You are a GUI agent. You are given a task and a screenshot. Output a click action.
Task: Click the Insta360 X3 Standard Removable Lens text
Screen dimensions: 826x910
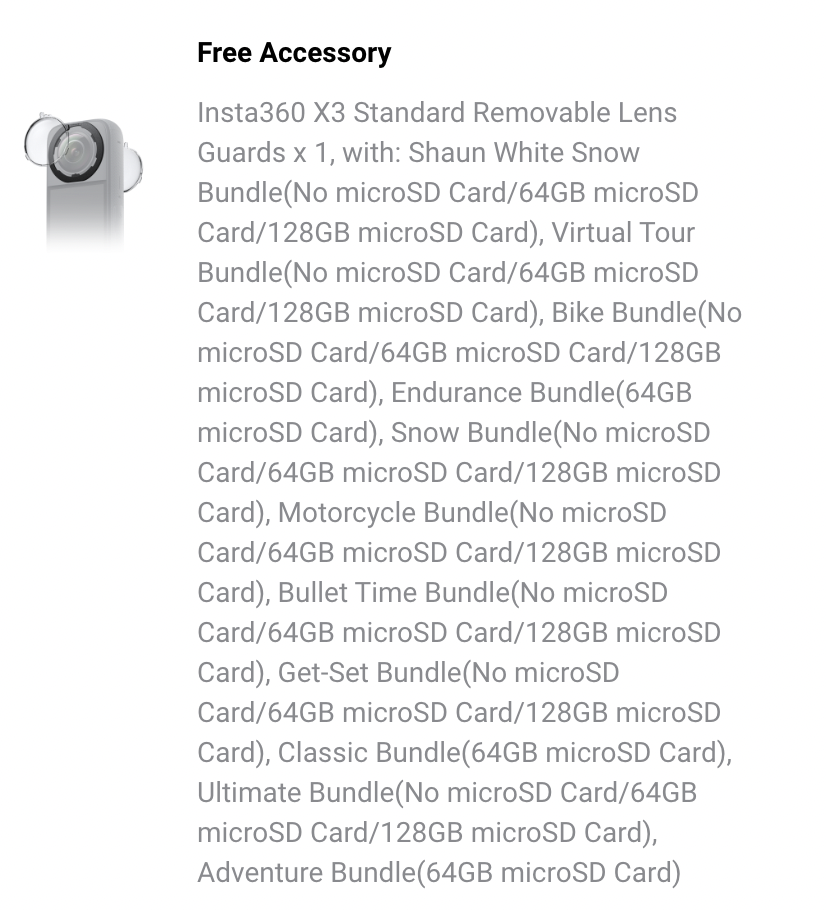(437, 113)
